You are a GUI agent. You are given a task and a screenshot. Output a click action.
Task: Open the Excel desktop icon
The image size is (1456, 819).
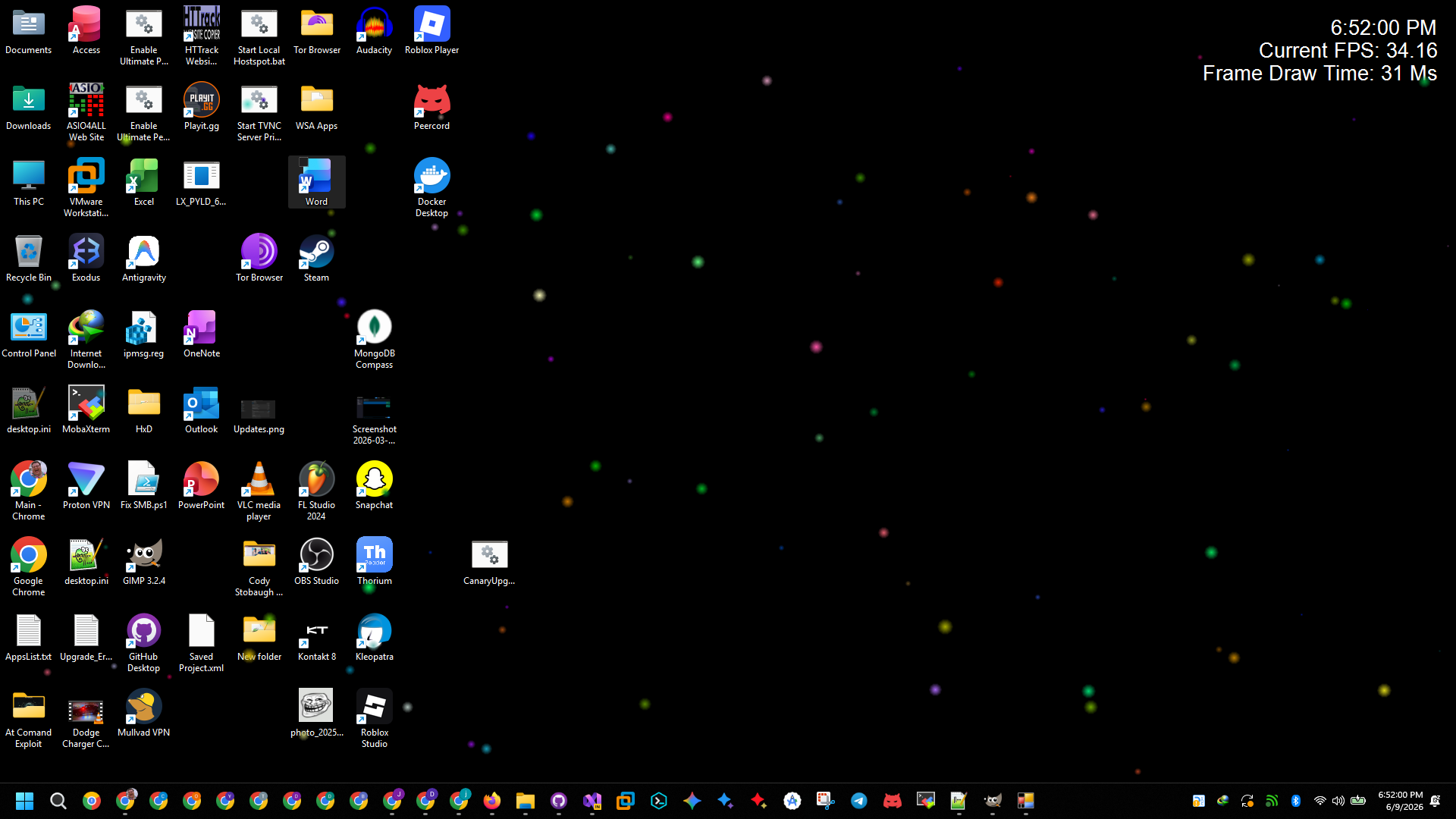click(x=143, y=182)
